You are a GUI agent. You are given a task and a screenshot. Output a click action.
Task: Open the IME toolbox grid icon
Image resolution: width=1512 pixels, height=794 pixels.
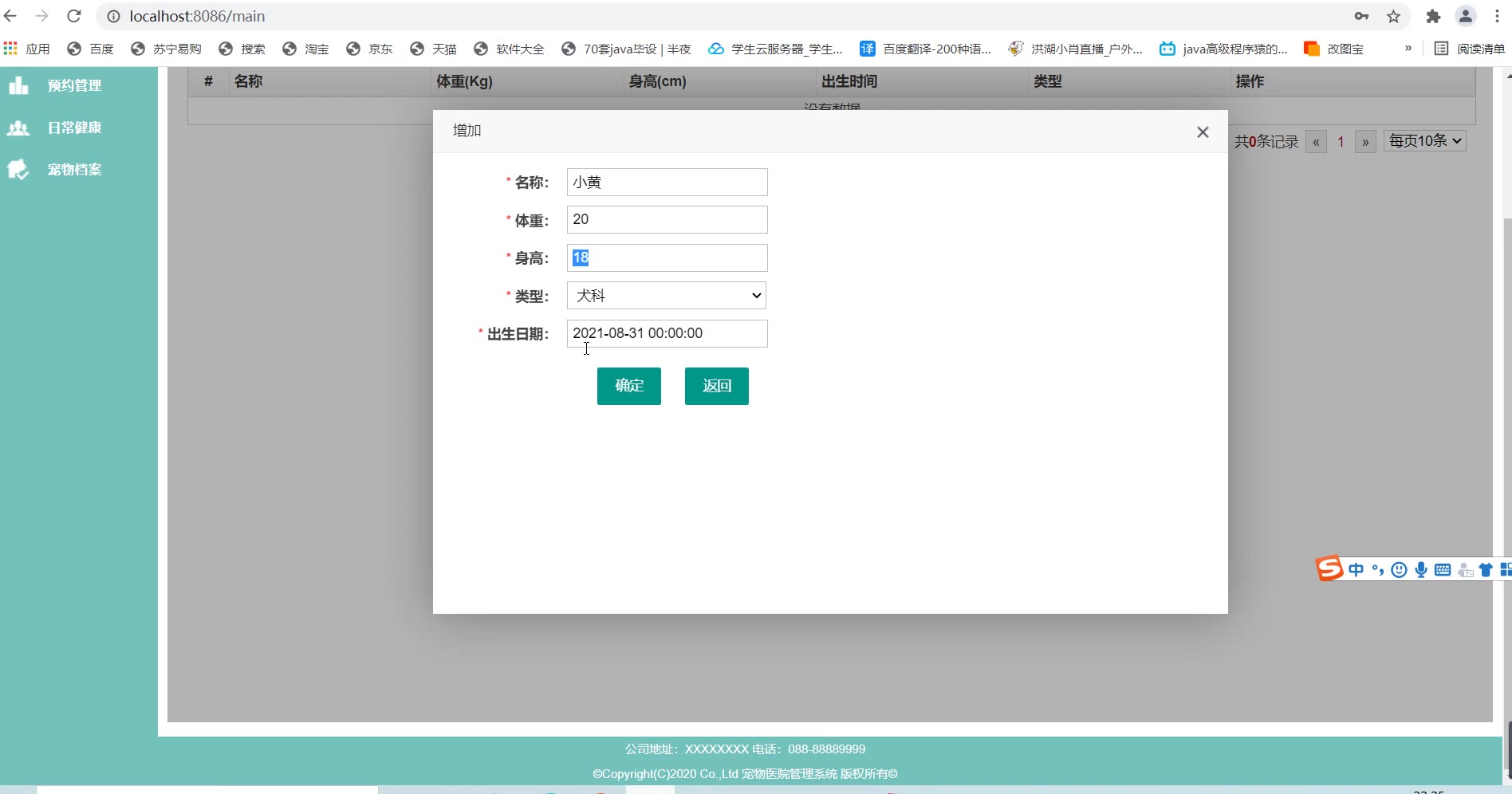click(1506, 569)
